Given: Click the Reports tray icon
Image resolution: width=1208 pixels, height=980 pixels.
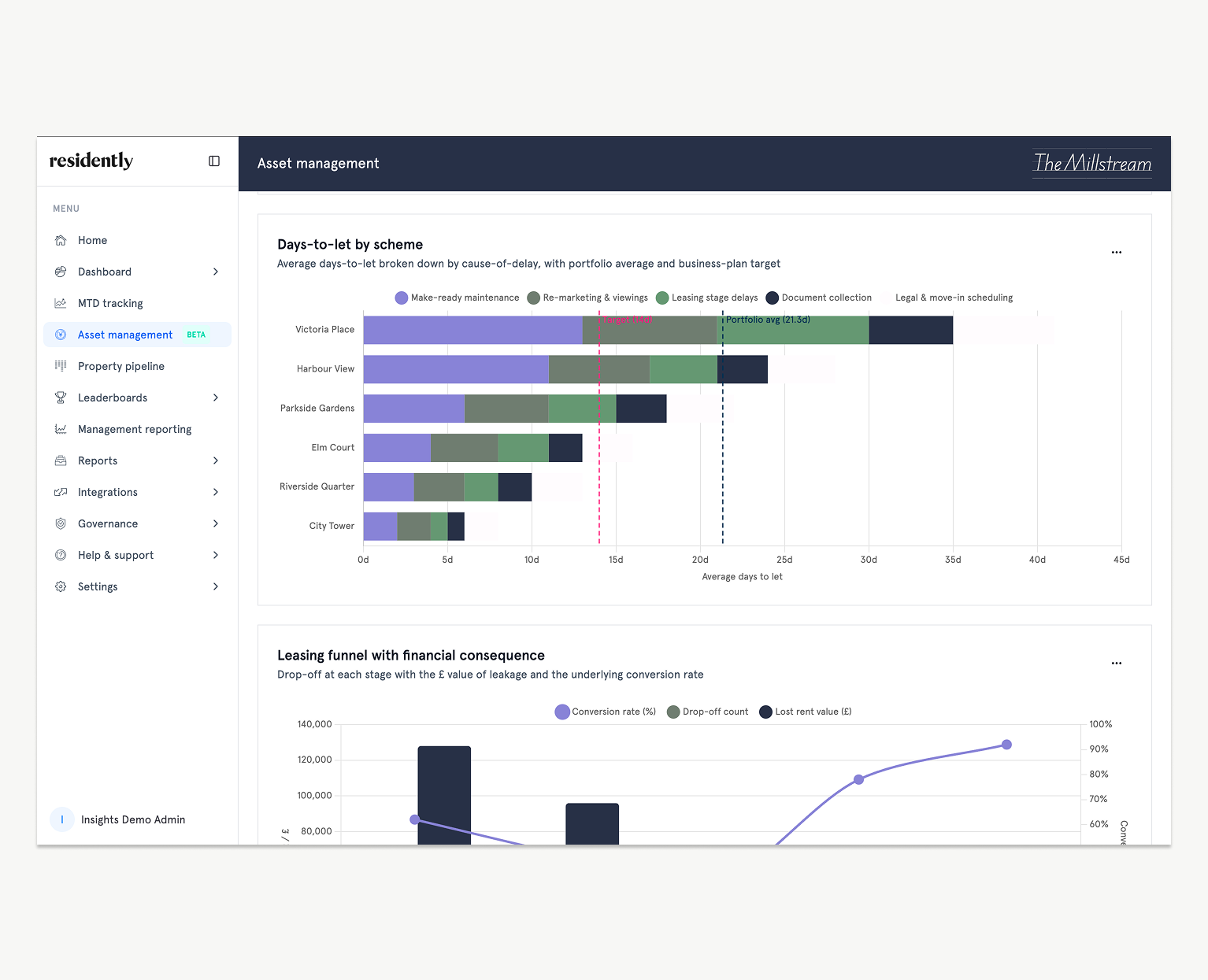Looking at the screenshot, I should [61, 460].
